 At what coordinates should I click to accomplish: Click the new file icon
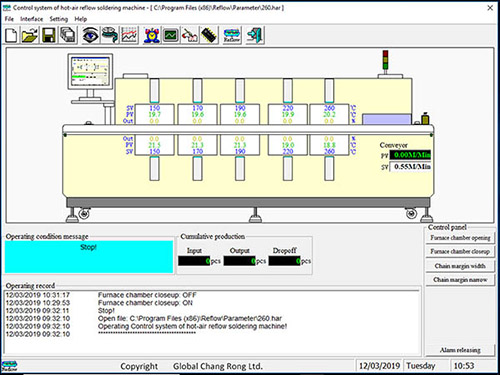[x=12, y=35]
